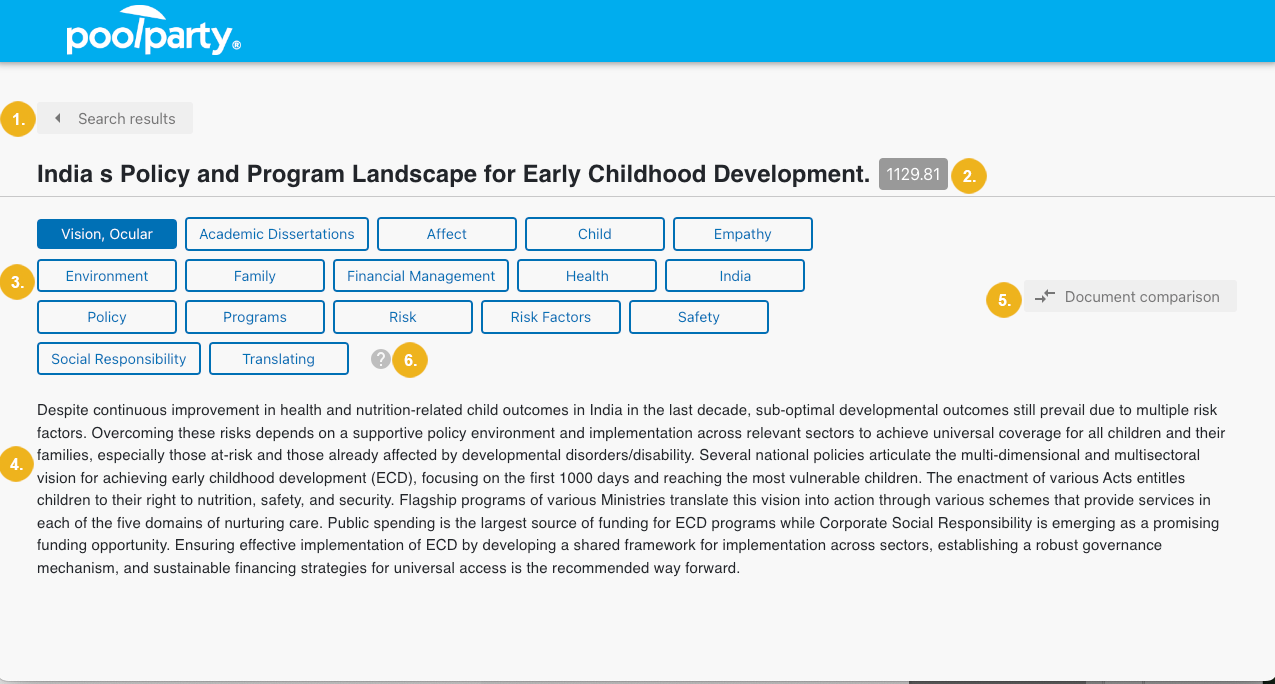Select the Risk Factors tag
The width and height of the screenshot is (1275, 684).
tap(551, 317)
